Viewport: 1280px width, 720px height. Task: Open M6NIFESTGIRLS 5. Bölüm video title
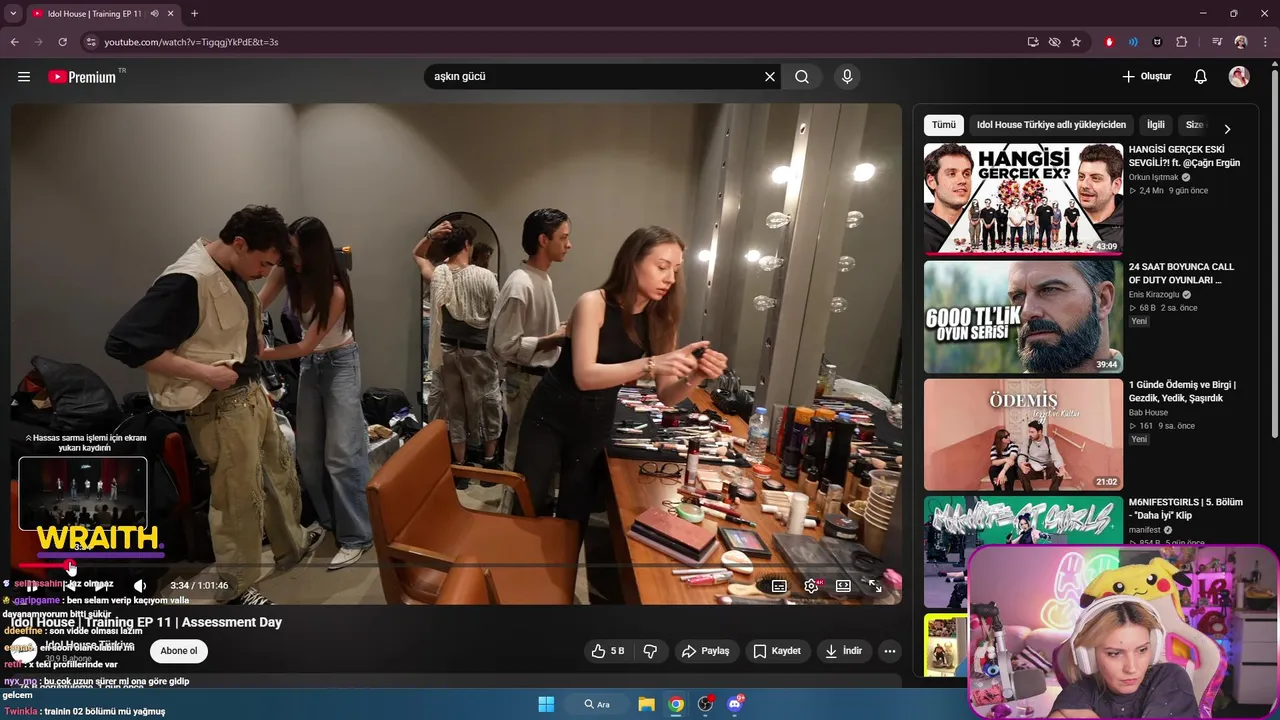pos(1185,508)
